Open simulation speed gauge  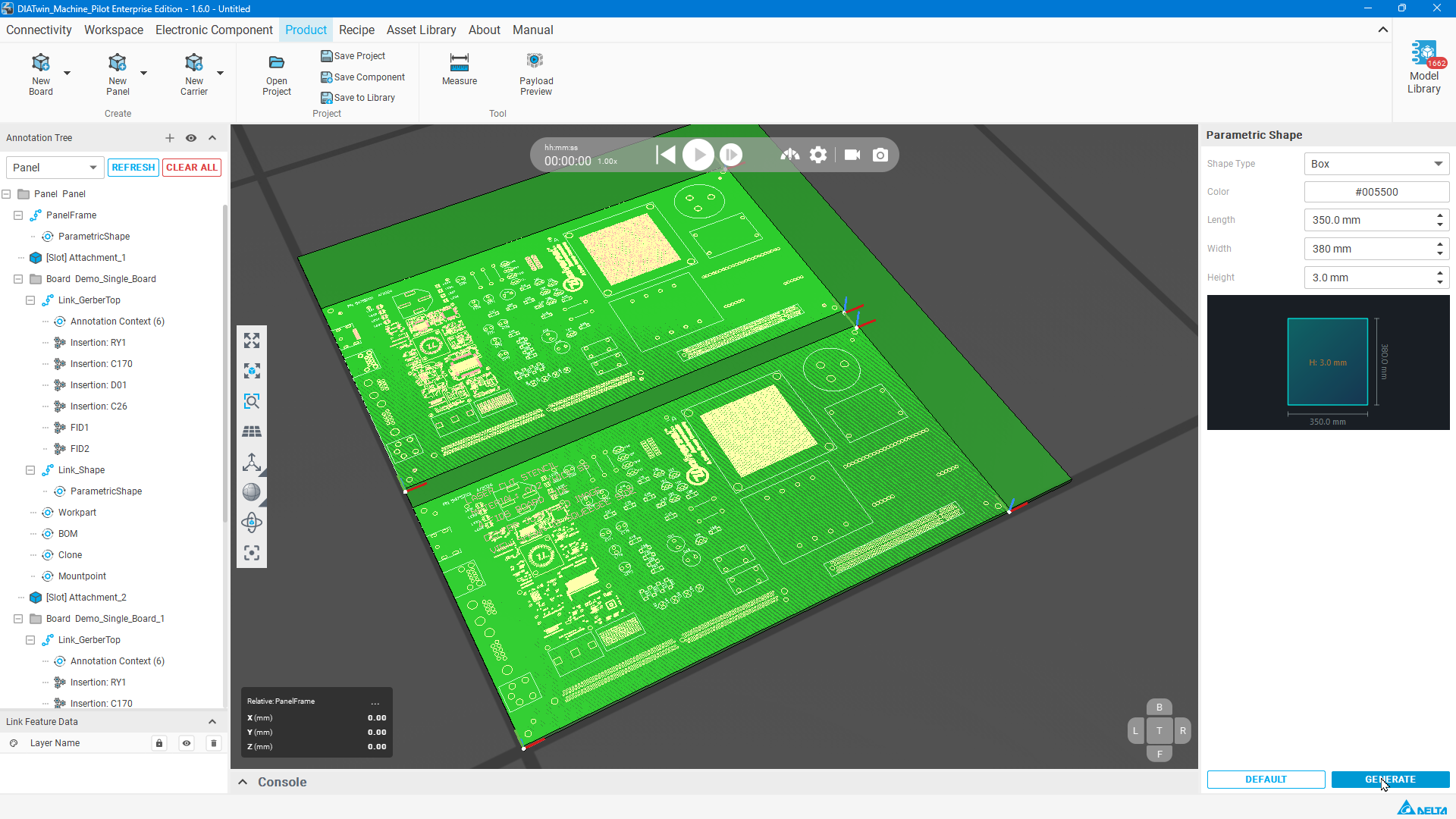789,155
